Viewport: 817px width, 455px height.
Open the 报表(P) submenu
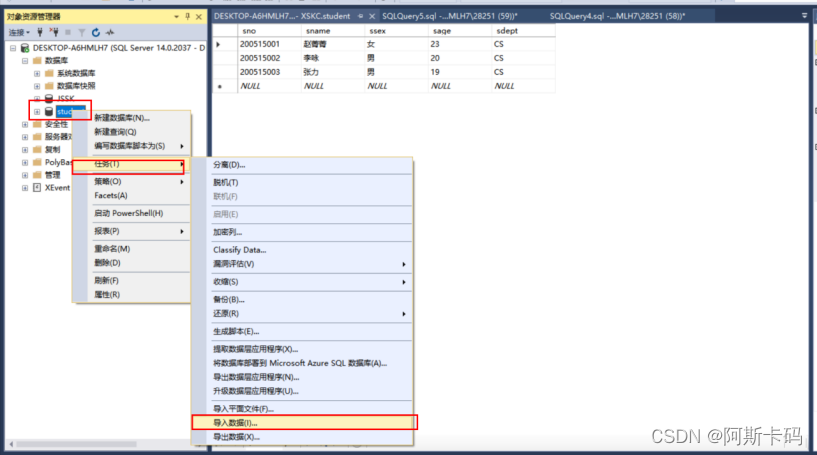(132, 231)
